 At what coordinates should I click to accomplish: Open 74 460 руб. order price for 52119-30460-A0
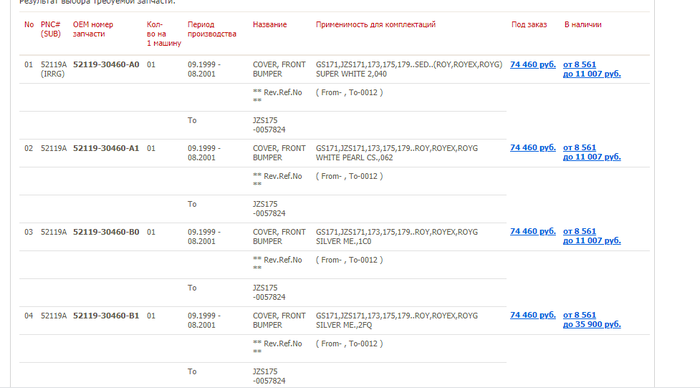click(533, 65)
